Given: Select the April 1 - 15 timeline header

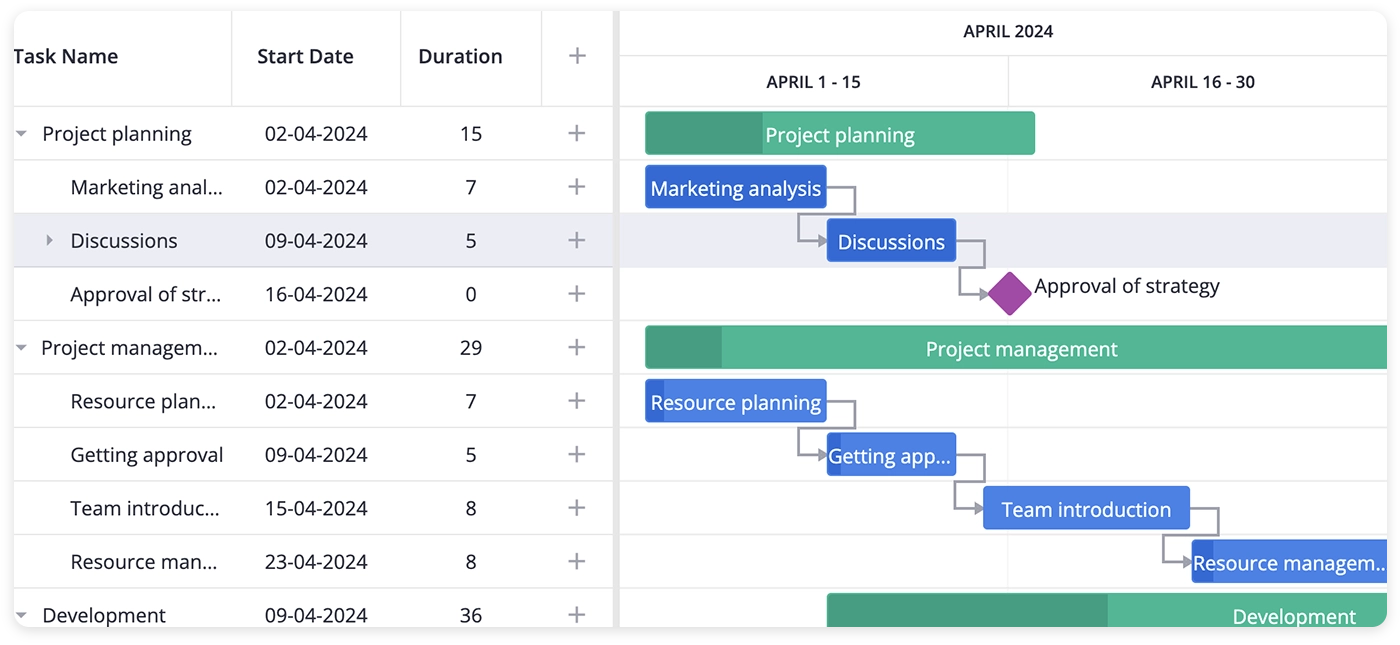Looking at the screenshot, I should click(813, 82).
